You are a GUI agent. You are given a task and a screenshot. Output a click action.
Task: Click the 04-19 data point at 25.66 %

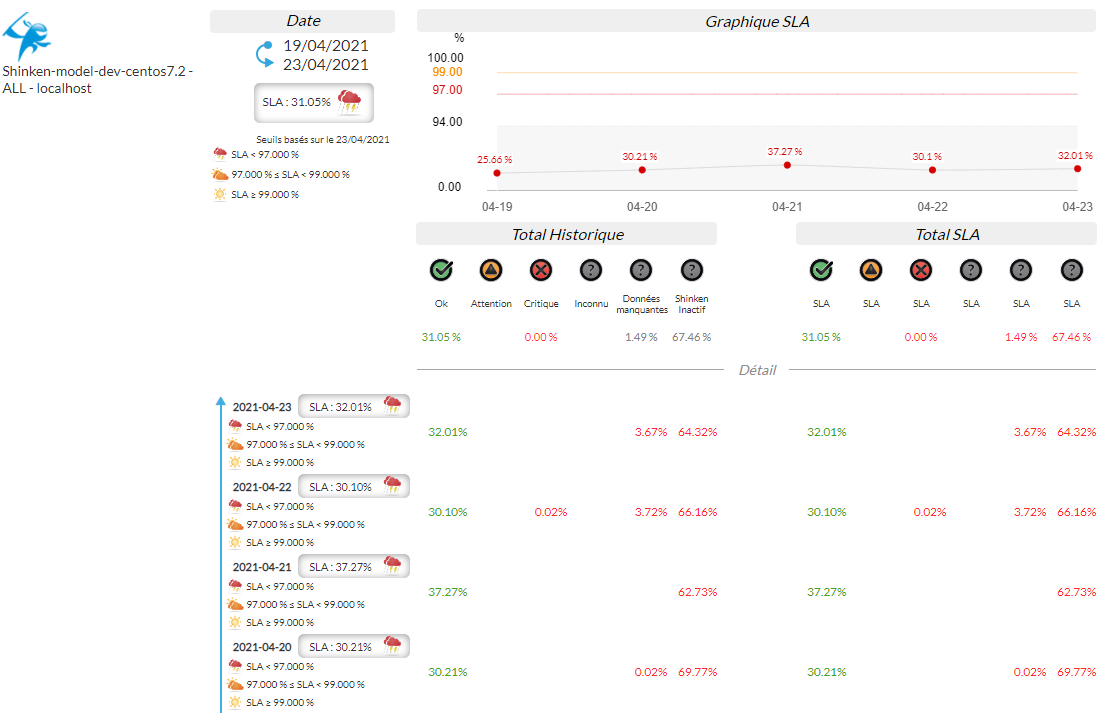[497, 173]
